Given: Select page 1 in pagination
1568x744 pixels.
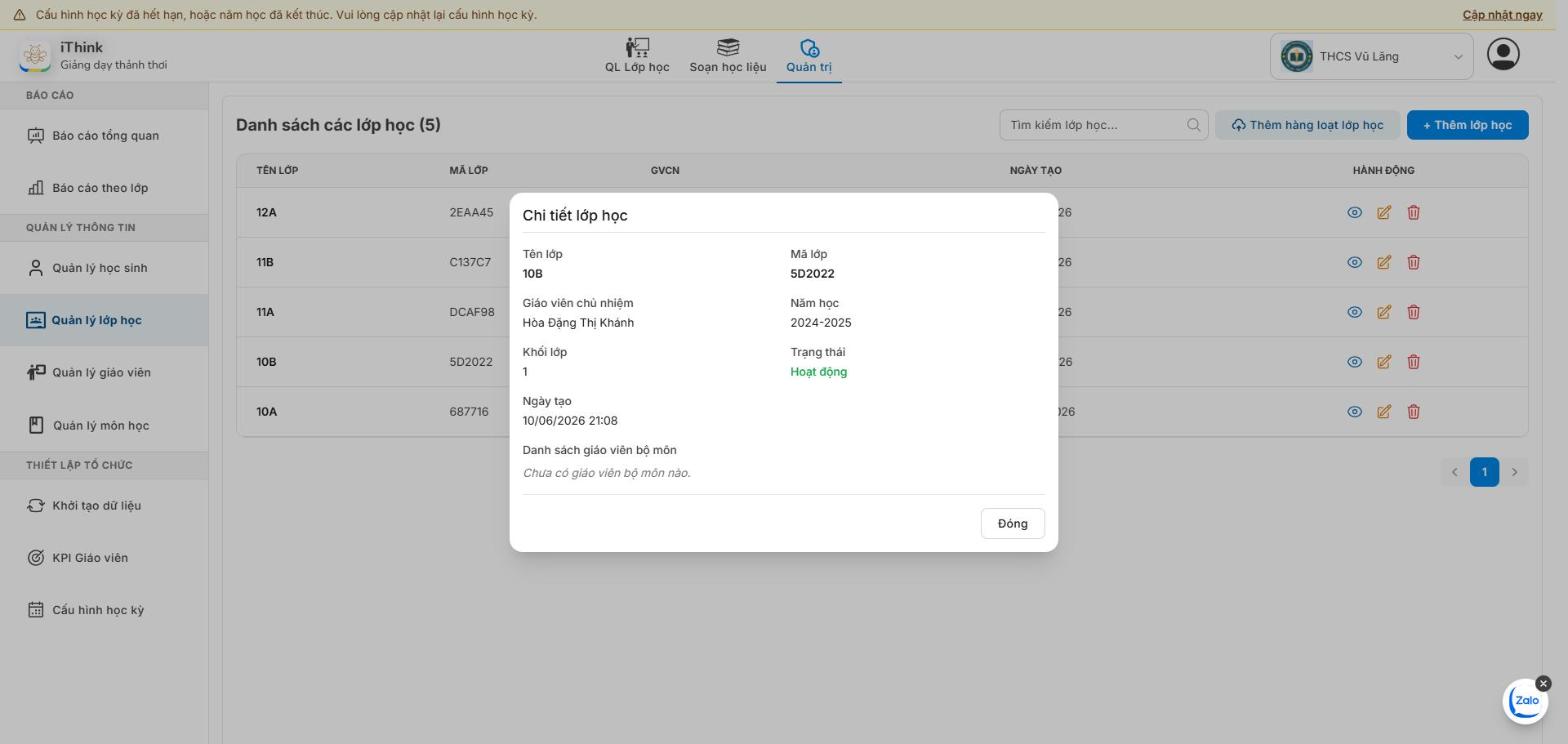Looking at the screenshot, I should pos(1484,472).
